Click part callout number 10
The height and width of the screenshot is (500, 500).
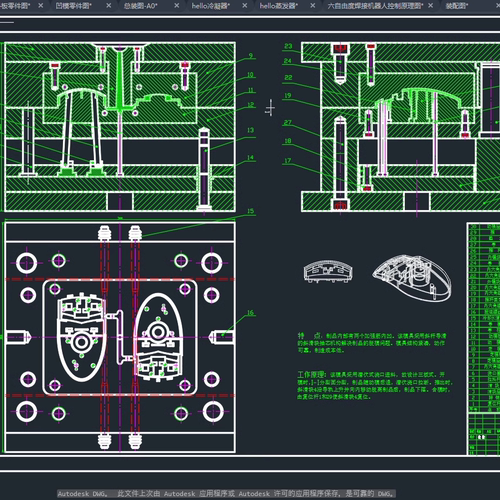pyautogui.click(x=250, y=74)
